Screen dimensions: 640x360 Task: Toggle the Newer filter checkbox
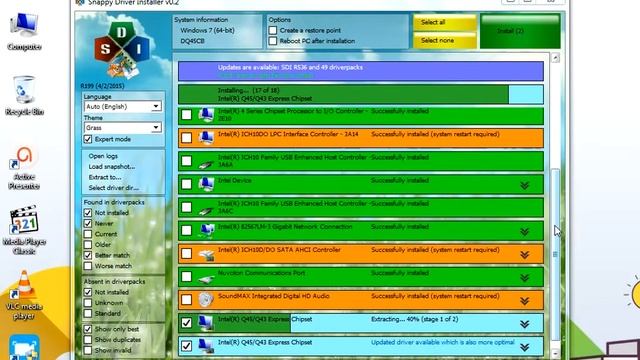click(88, 223)
